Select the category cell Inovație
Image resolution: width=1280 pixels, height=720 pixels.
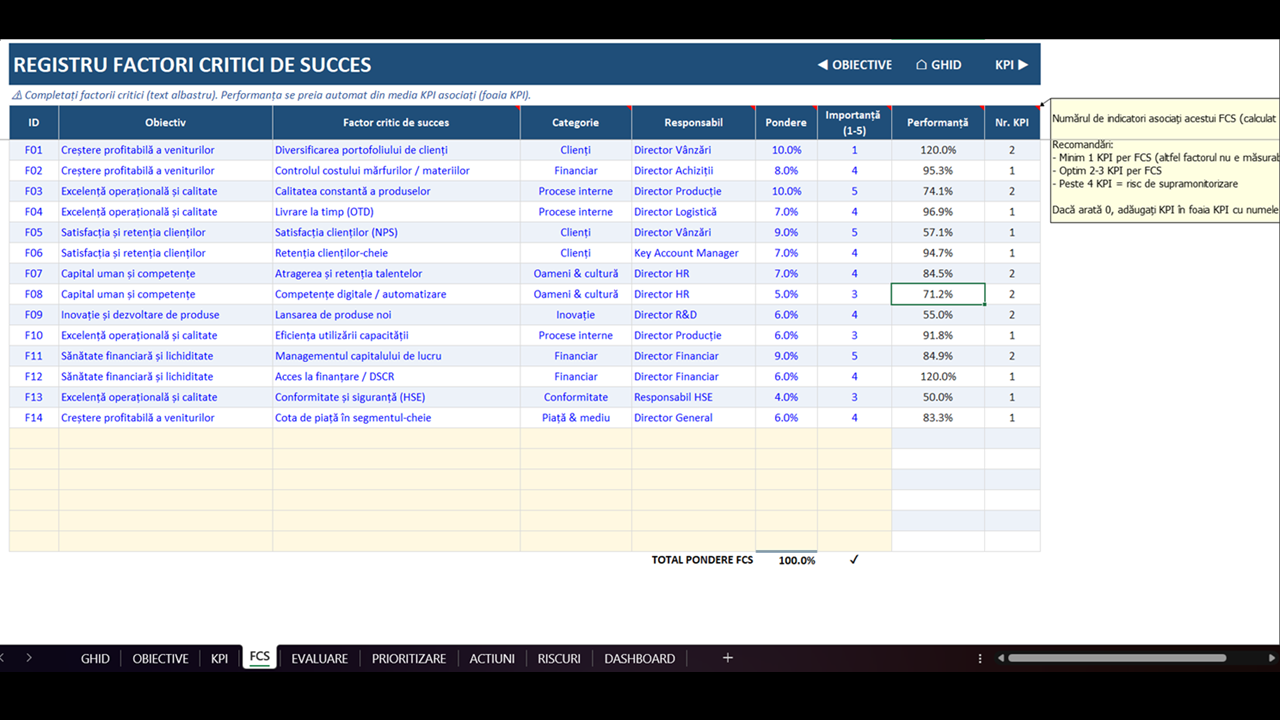point(576,315)
